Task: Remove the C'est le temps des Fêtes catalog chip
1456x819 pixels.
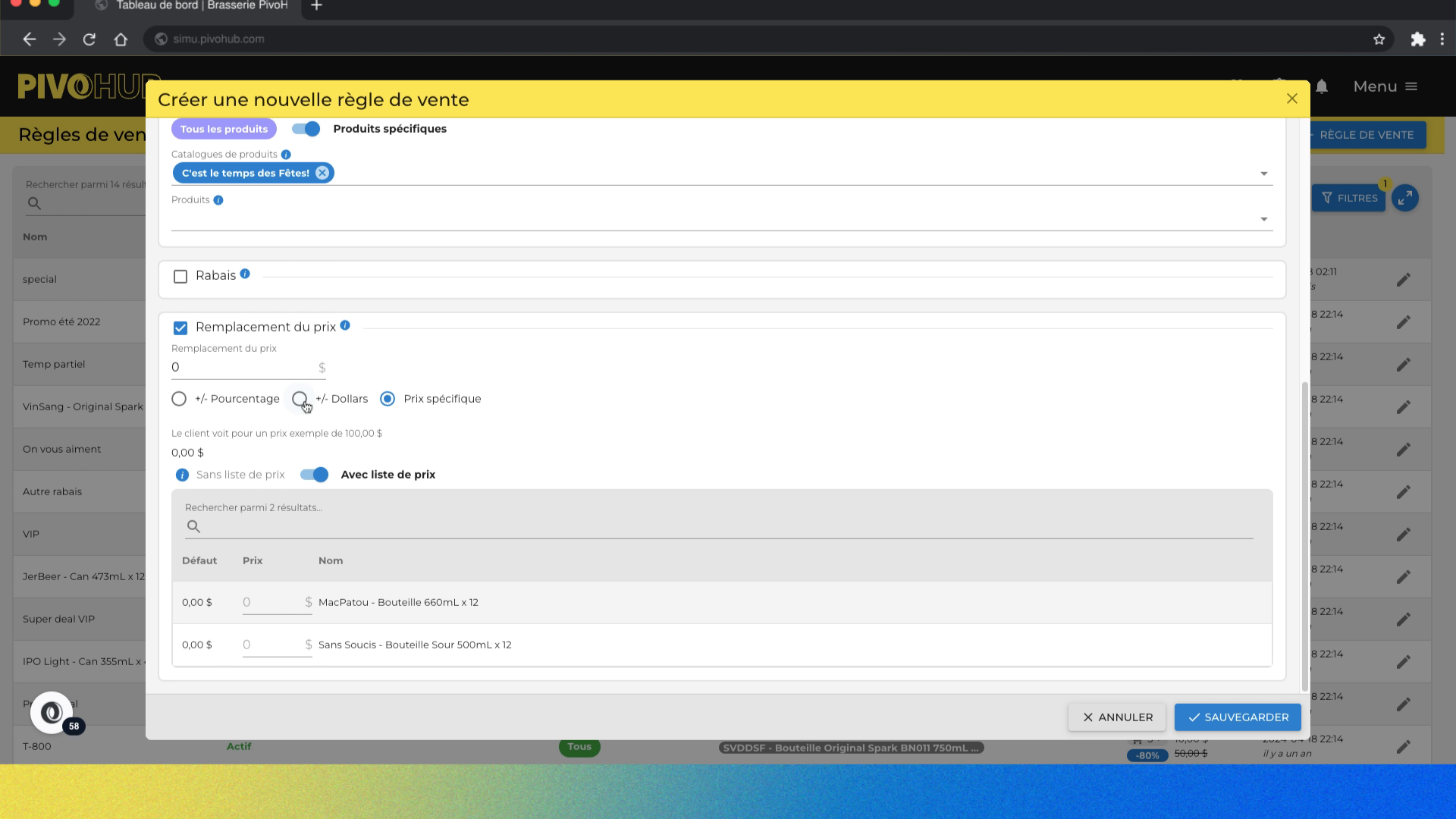Action: point(322,173)
